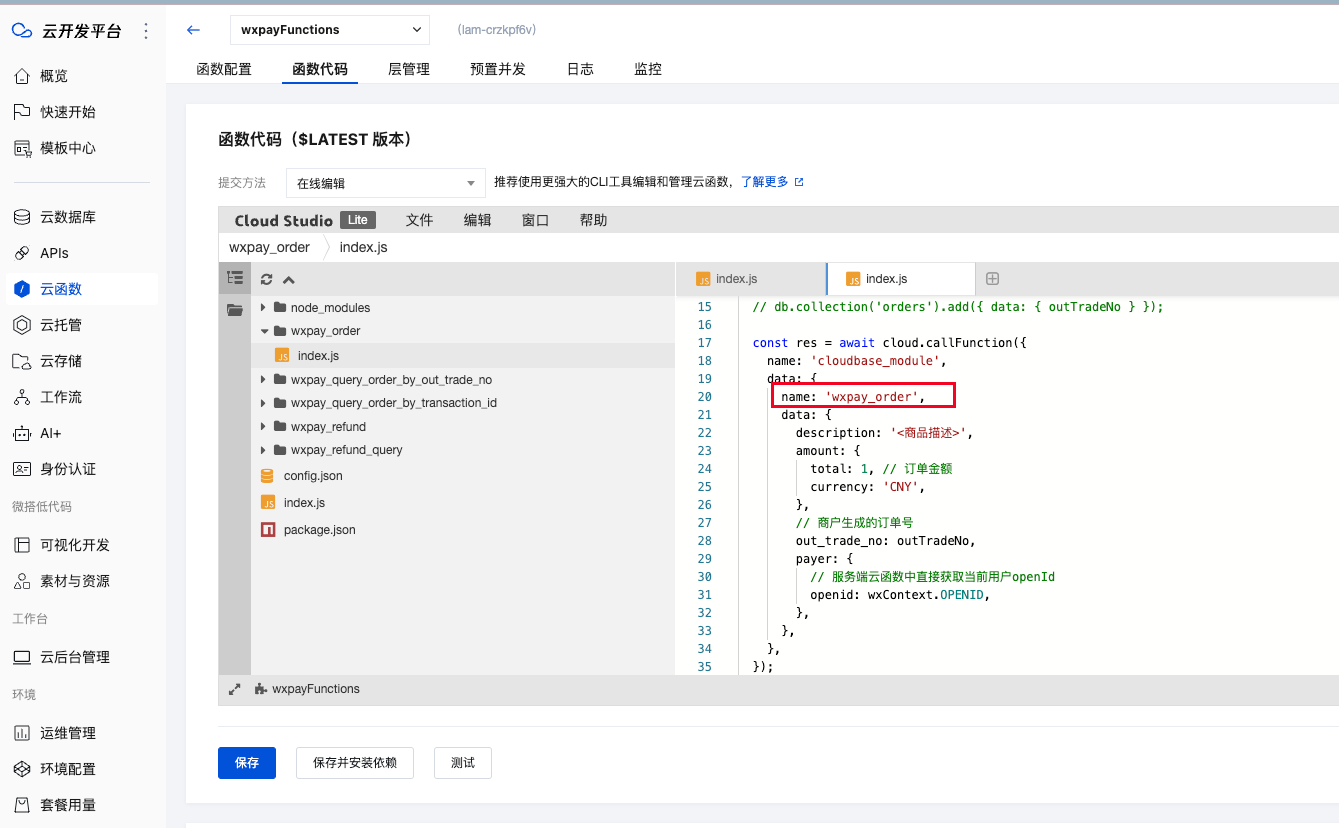Click the open folder icon in the editor sidebar
Screen dimensions: 1339x828
(x=235, y=309)
